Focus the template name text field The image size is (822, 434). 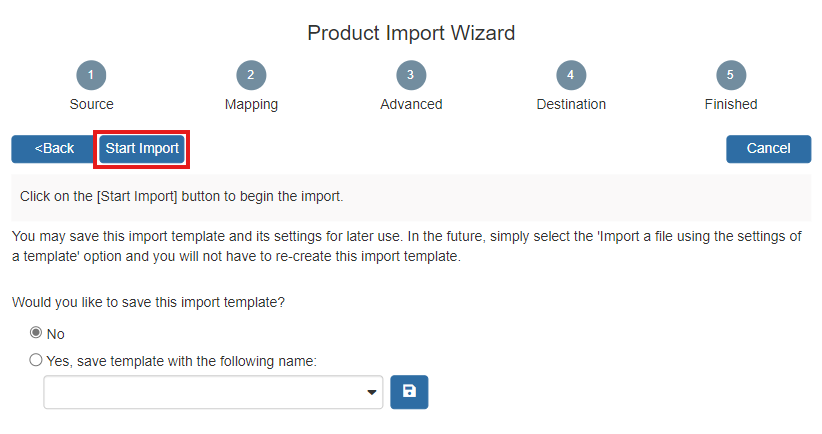click(x=202, y=393)
